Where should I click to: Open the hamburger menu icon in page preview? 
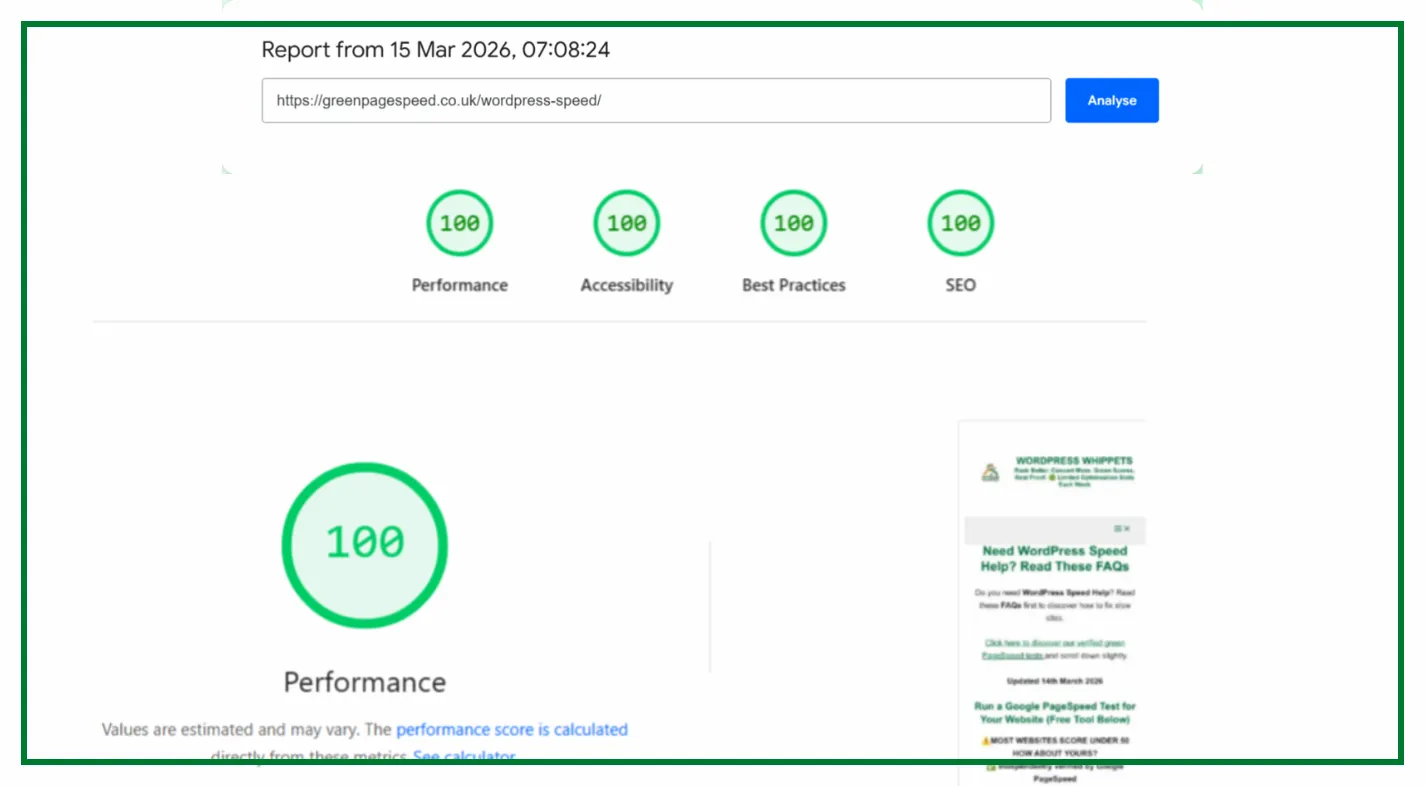click(1117, 529)
